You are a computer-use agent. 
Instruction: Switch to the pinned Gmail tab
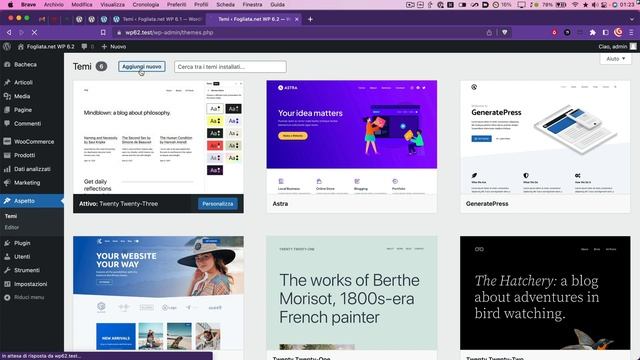[x=42, y=19]
